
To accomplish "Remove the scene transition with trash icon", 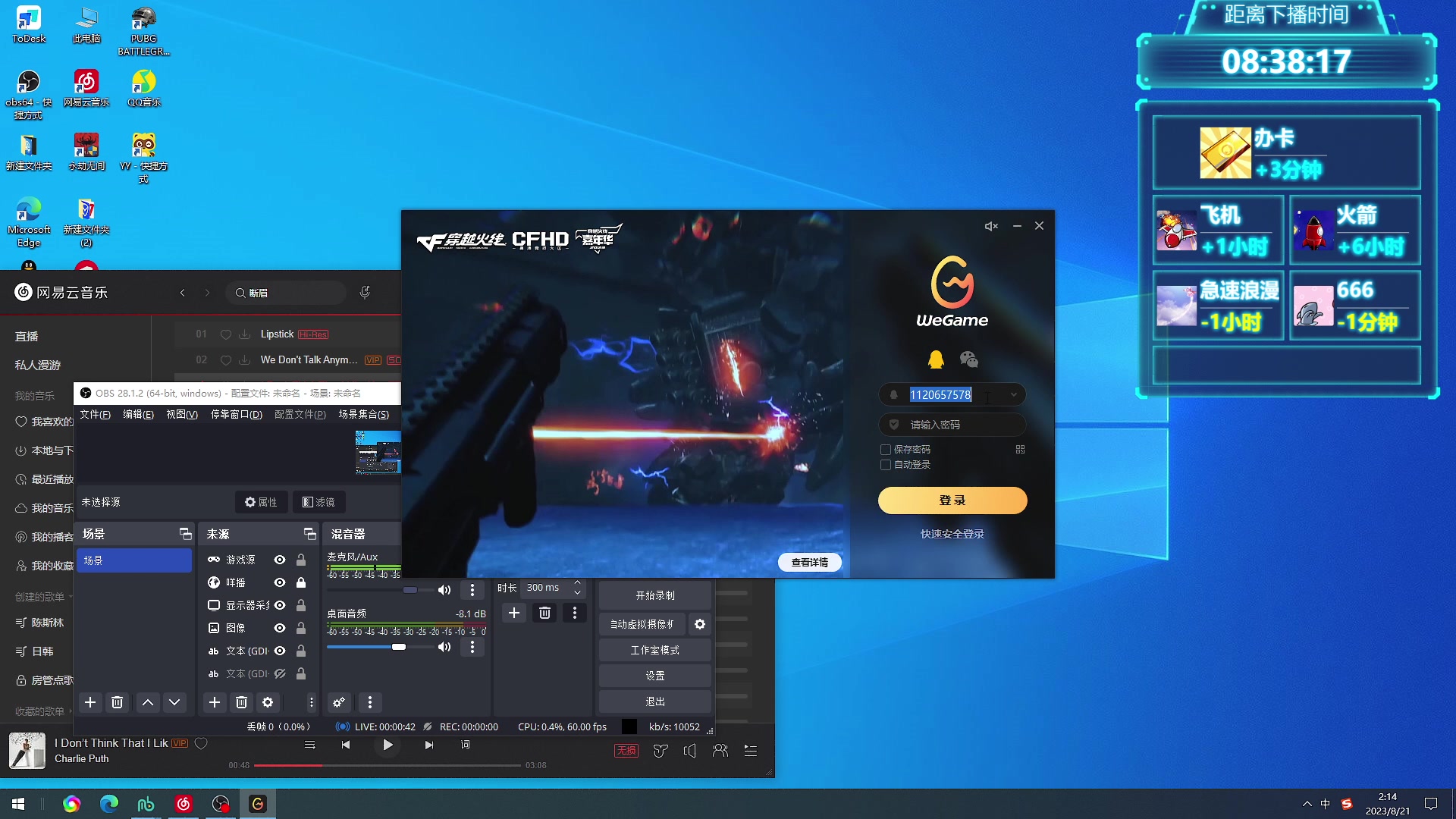I will (x=544, y=613).
